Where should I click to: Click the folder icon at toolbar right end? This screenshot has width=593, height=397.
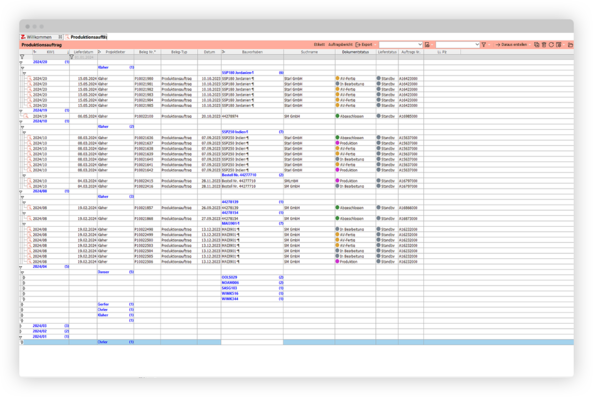[x=570, y=45]
